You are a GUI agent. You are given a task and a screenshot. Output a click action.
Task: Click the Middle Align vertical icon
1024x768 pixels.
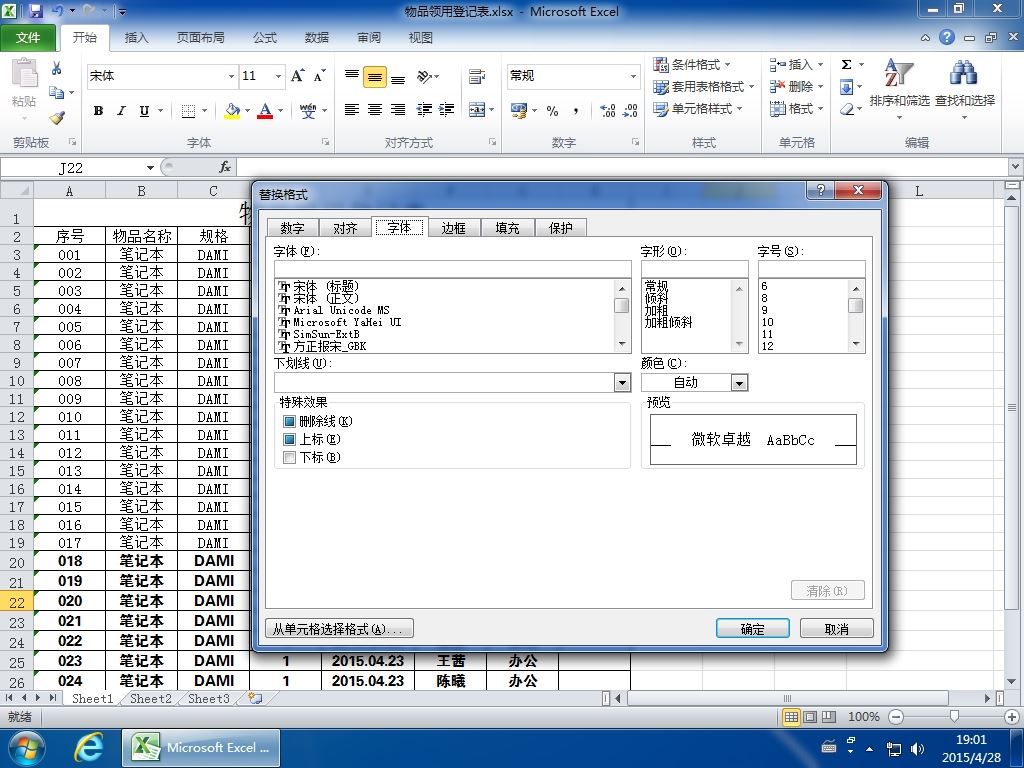375,78
